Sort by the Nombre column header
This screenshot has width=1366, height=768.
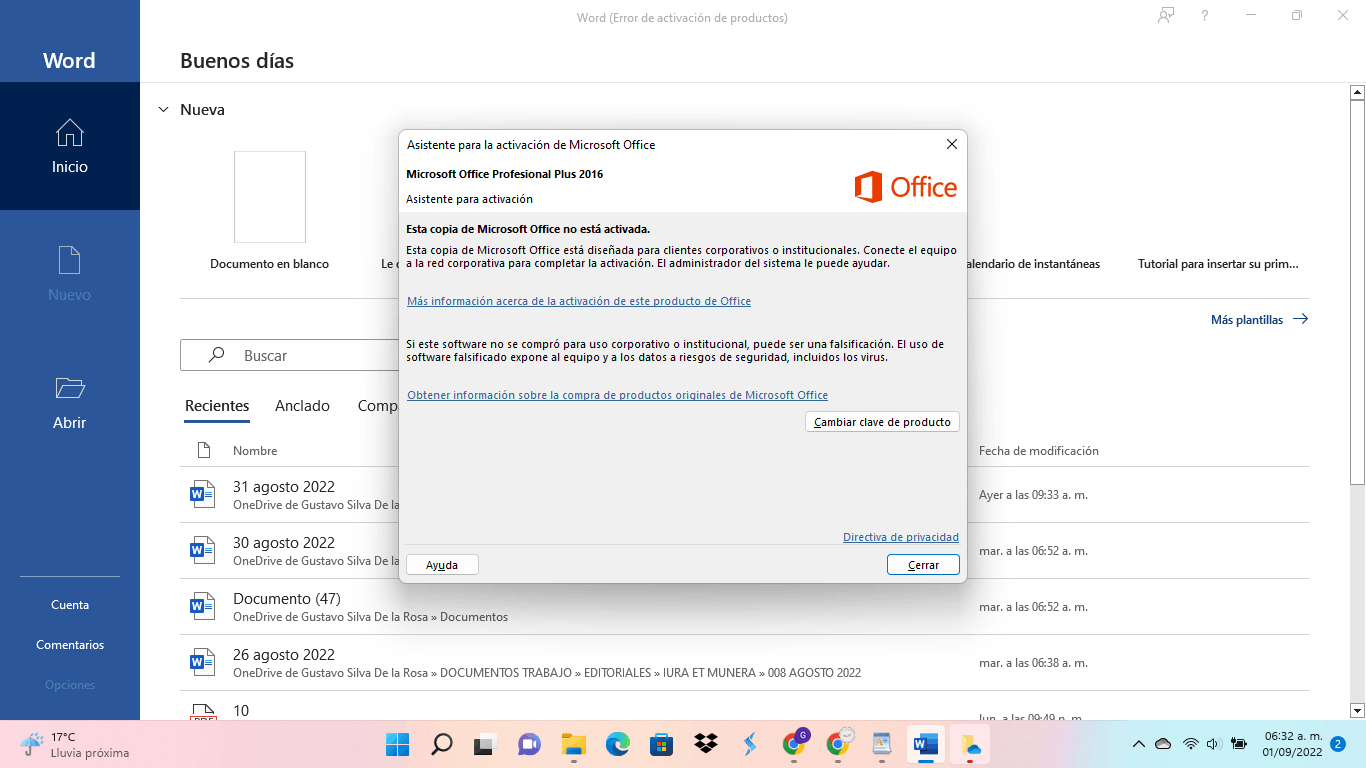[255, 451]
